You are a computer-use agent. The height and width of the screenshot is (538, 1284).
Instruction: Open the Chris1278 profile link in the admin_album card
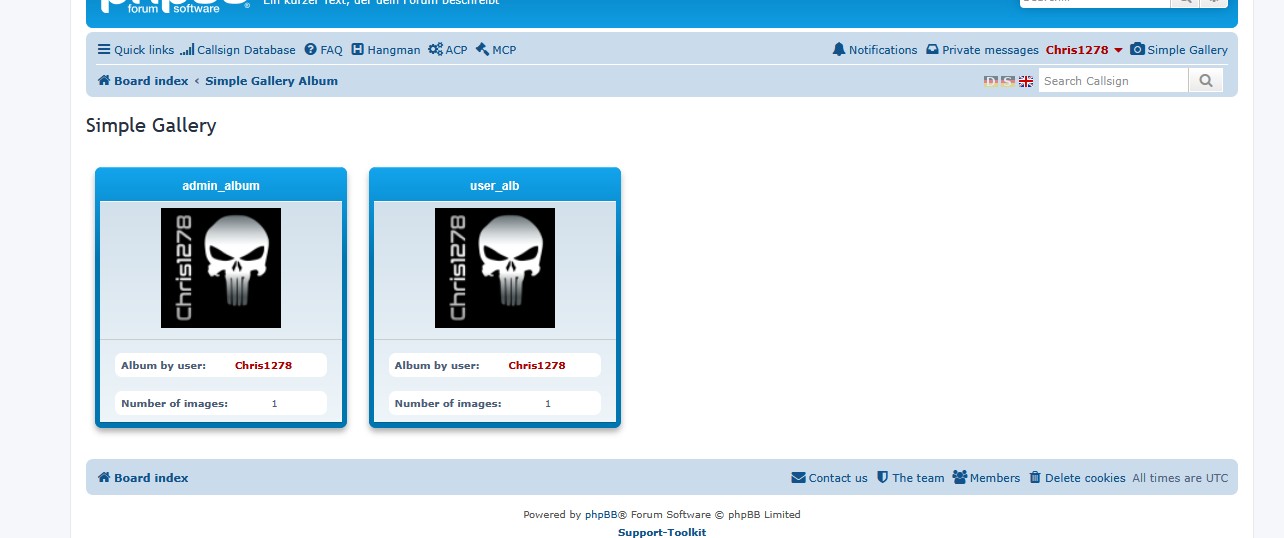tap(263, 365)
